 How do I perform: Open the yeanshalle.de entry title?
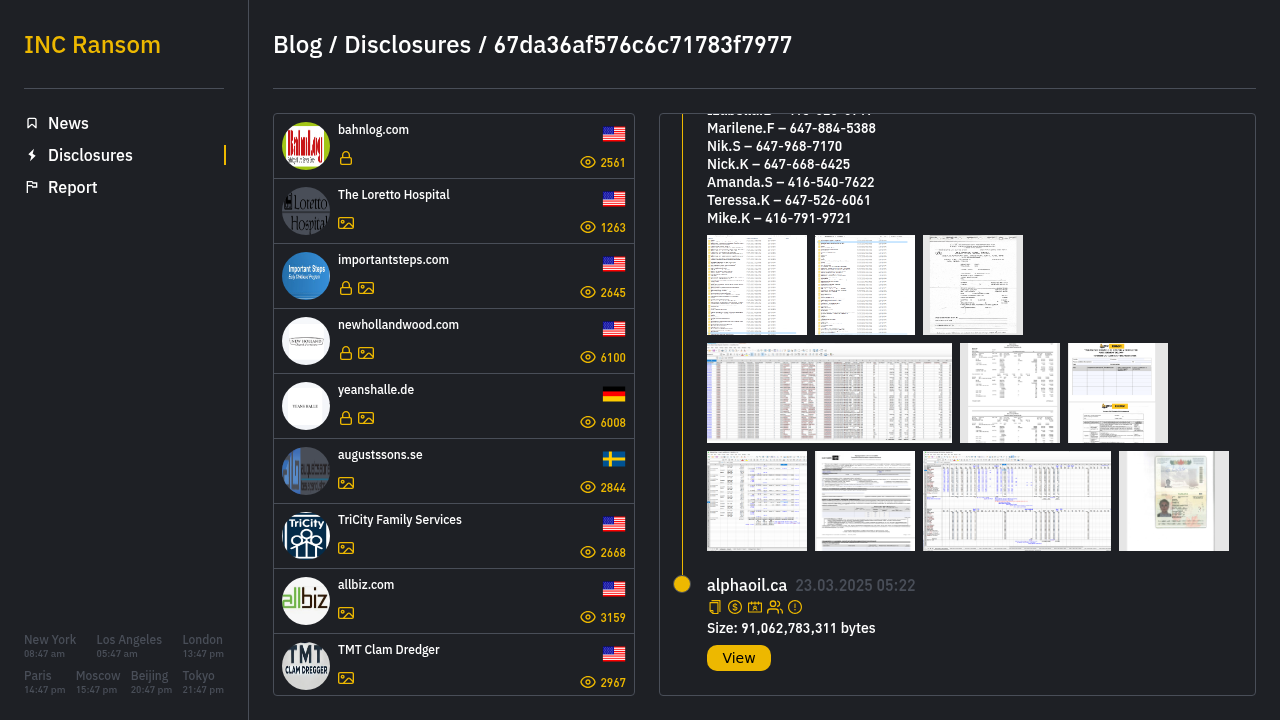pyautogui.click(x=376, y=390)
